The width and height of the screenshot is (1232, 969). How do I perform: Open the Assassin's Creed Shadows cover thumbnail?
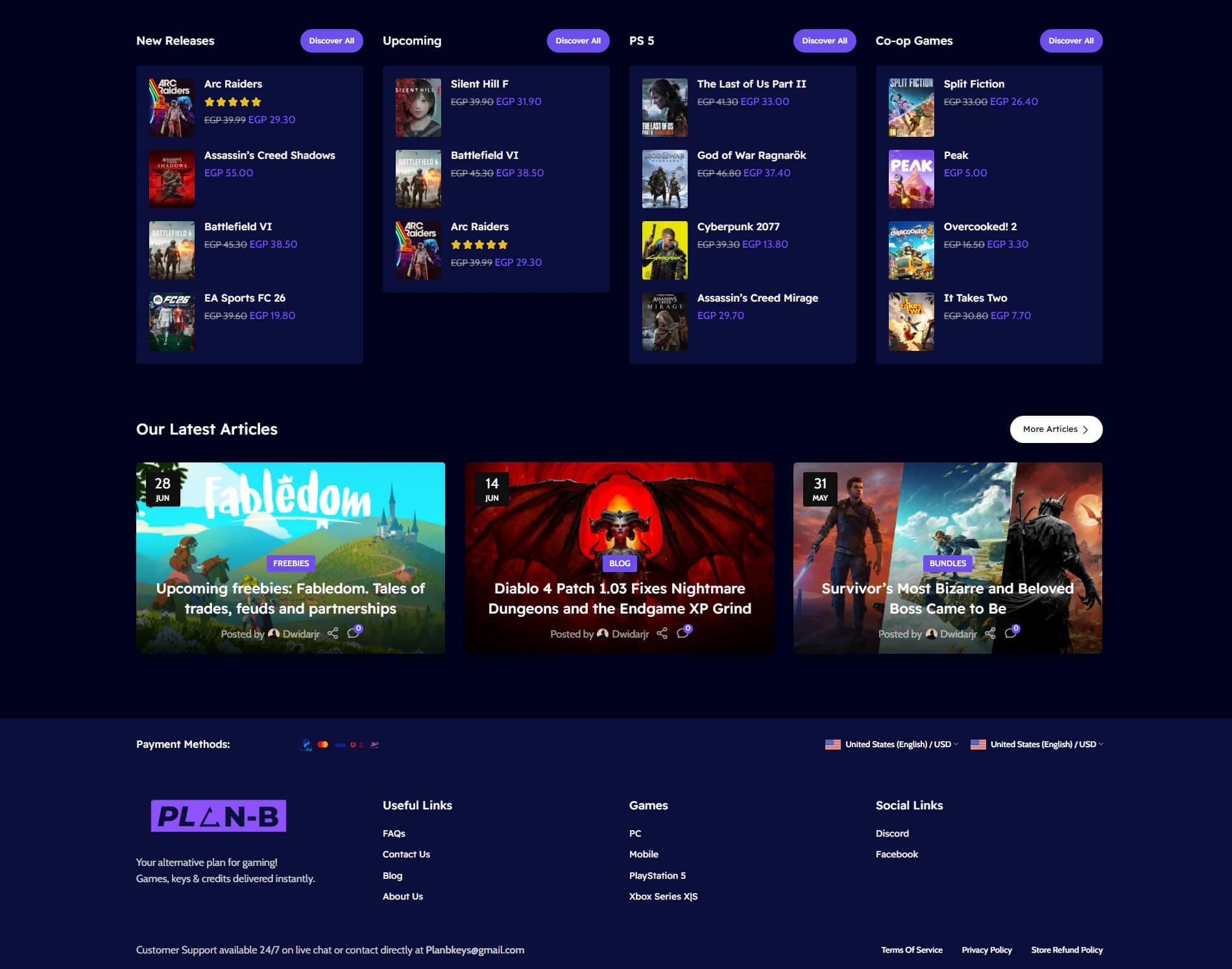[172, 179]
